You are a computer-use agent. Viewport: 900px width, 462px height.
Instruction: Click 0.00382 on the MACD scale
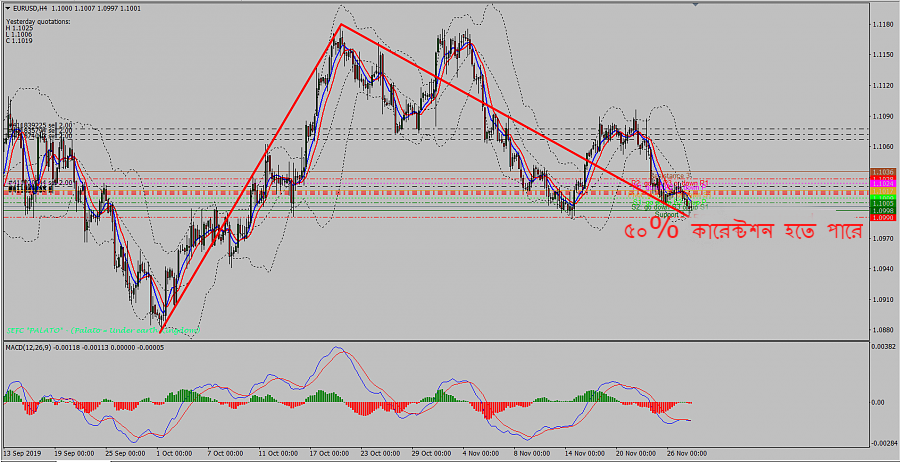tap(883, 347)
